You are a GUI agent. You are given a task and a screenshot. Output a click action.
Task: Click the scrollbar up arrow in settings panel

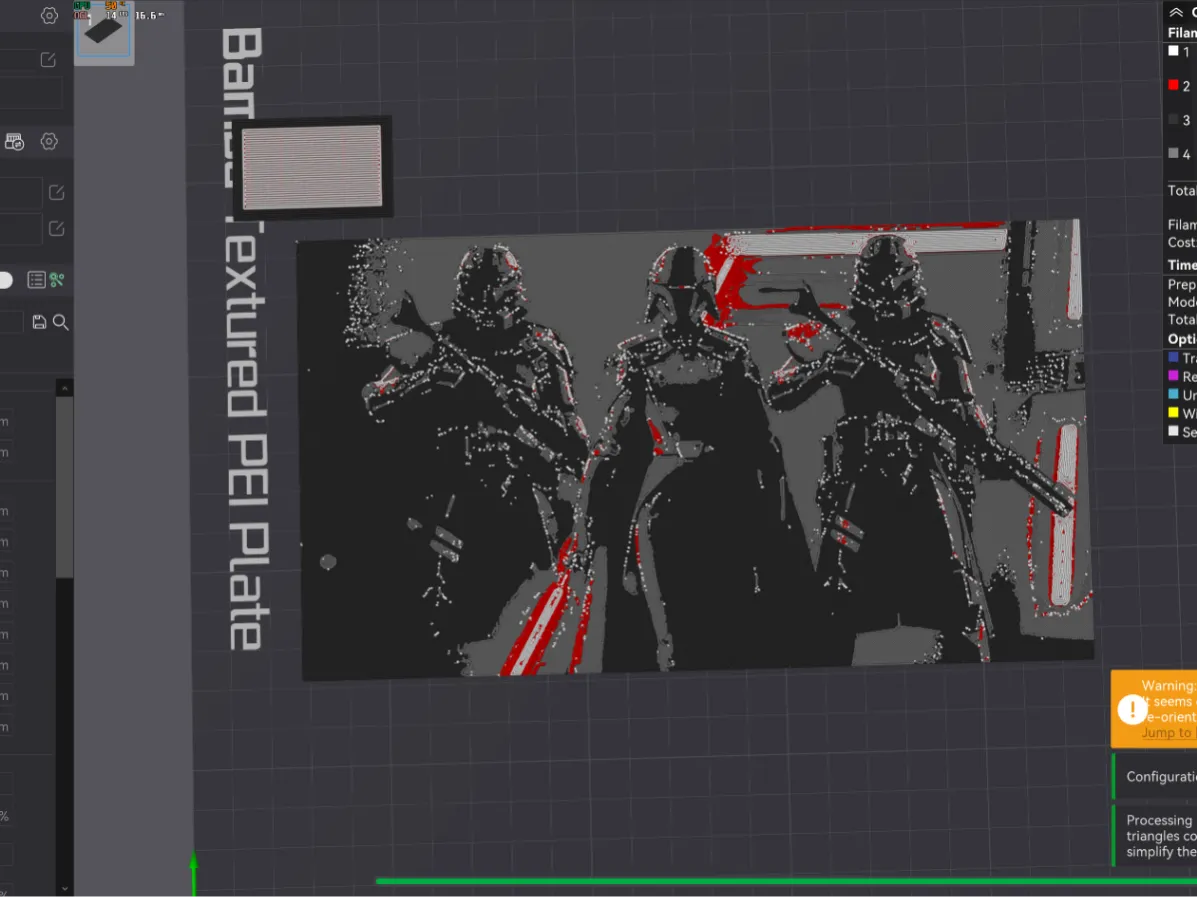pyautogui.click(x=65, y=388)
